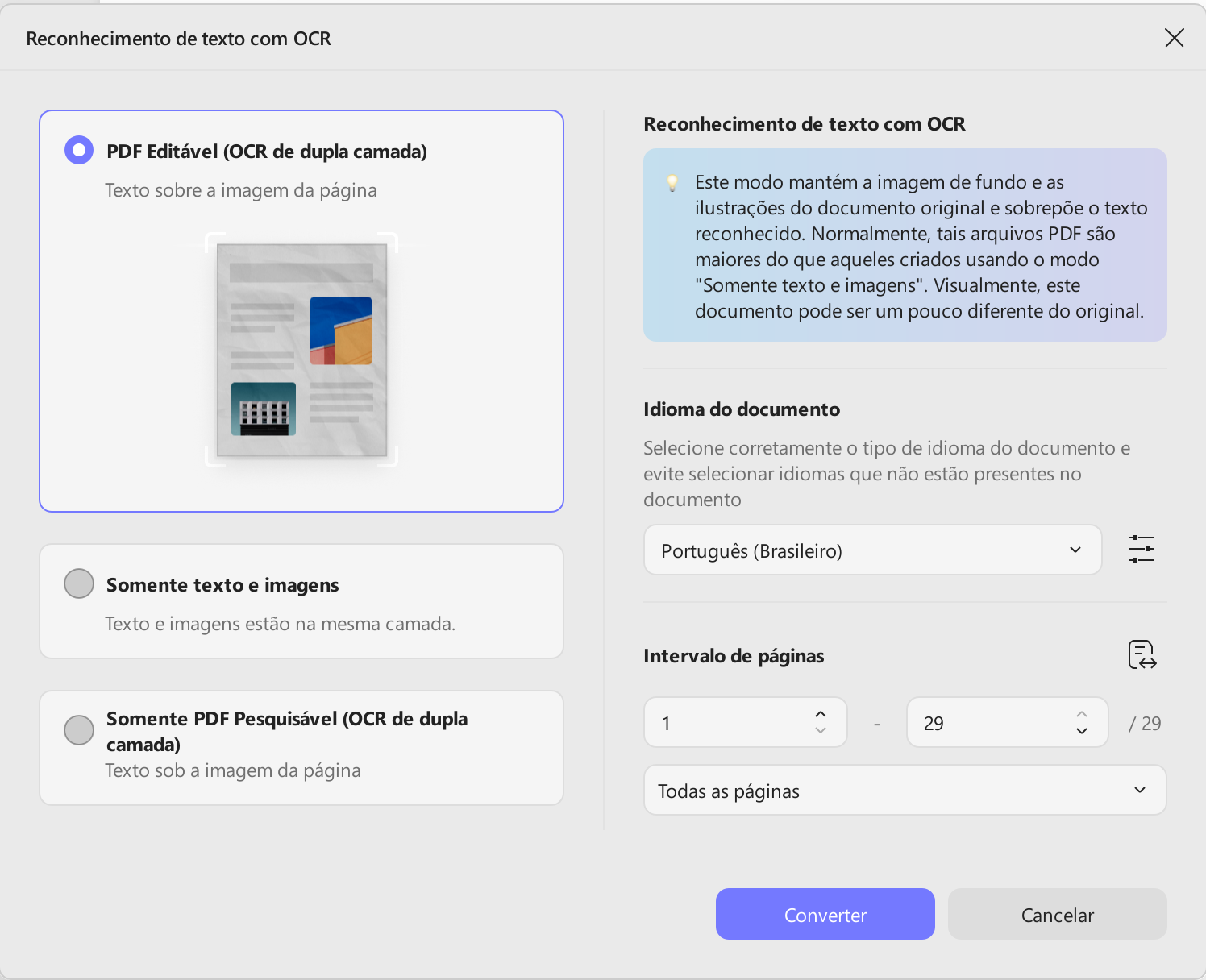Select Somente texto e imagens radio option

coord(79,583)
